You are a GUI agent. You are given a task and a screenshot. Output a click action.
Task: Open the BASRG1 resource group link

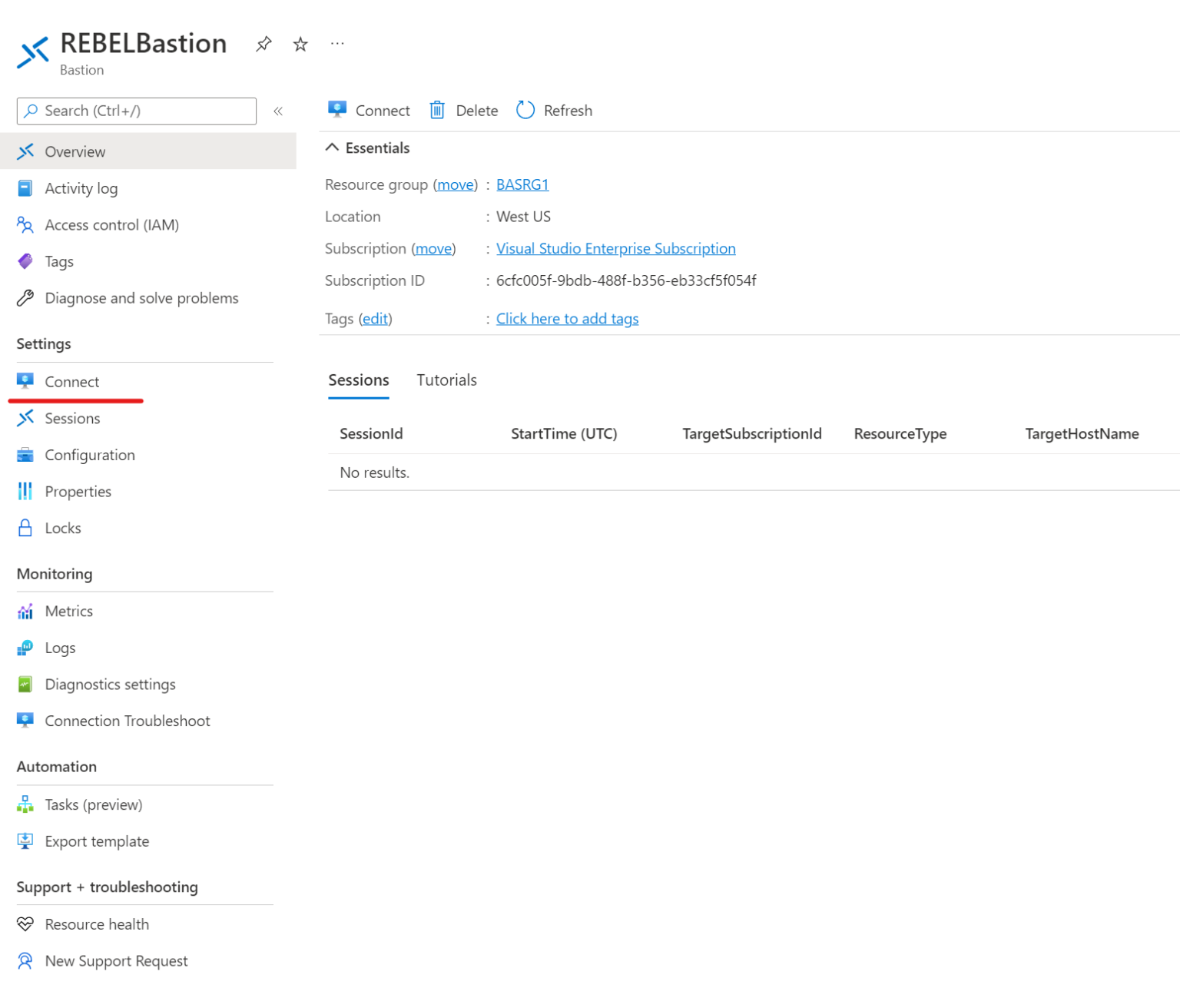coord(522,184)
